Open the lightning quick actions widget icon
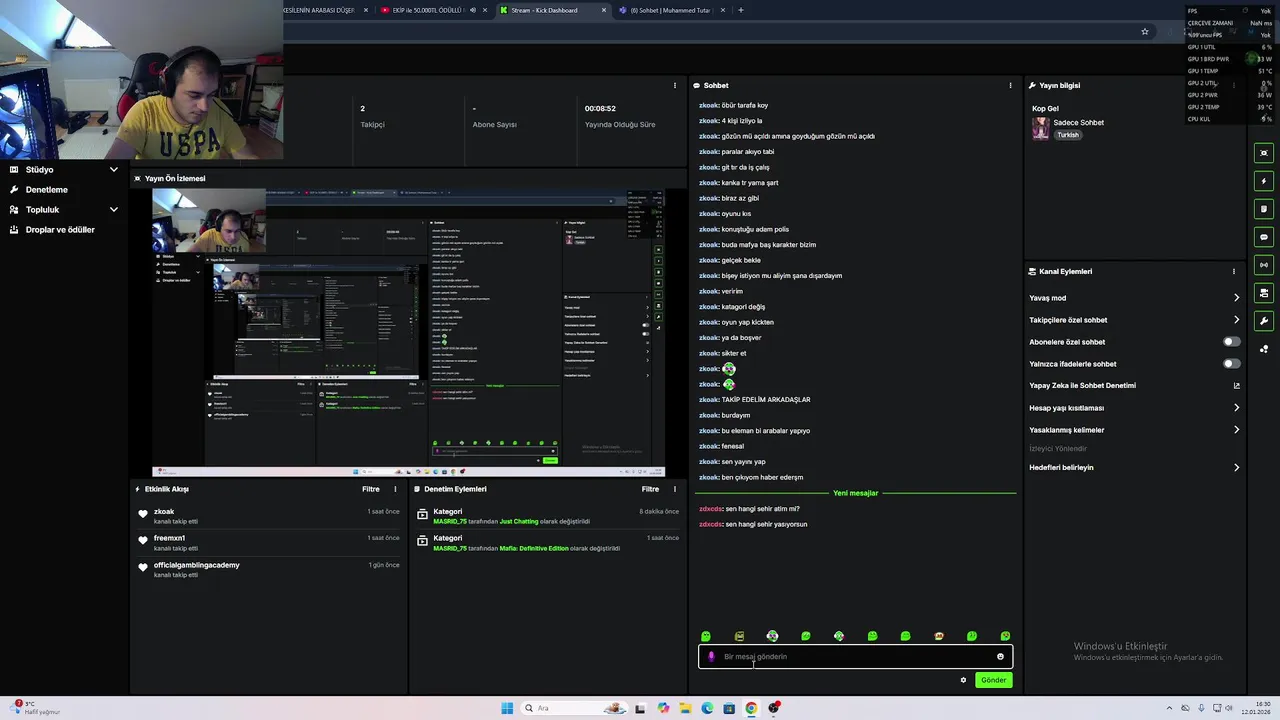This screenshot has width=1280, height=720. click(x=1264, y=181)
